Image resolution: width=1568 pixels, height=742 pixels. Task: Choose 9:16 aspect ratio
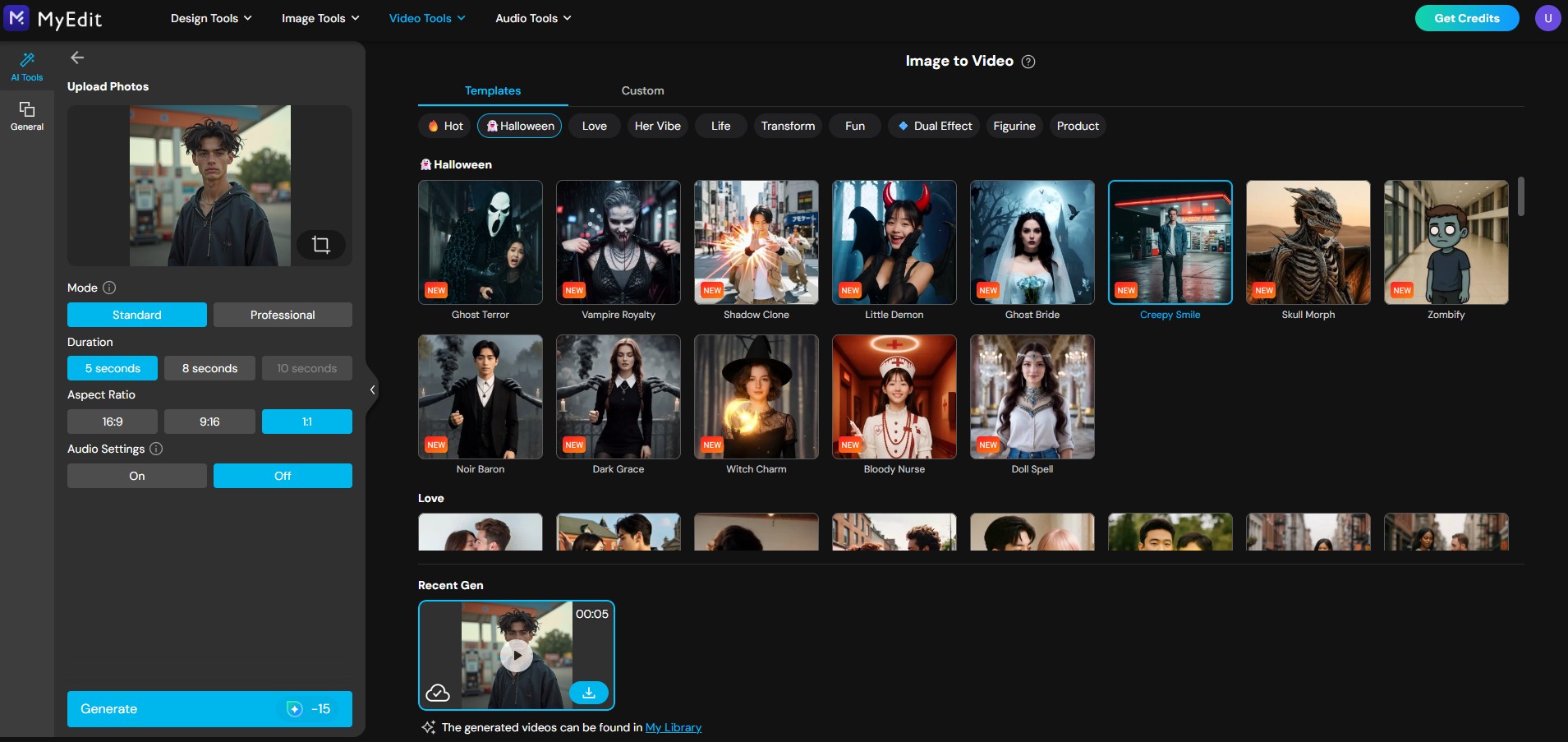click(x=209, y=422)
